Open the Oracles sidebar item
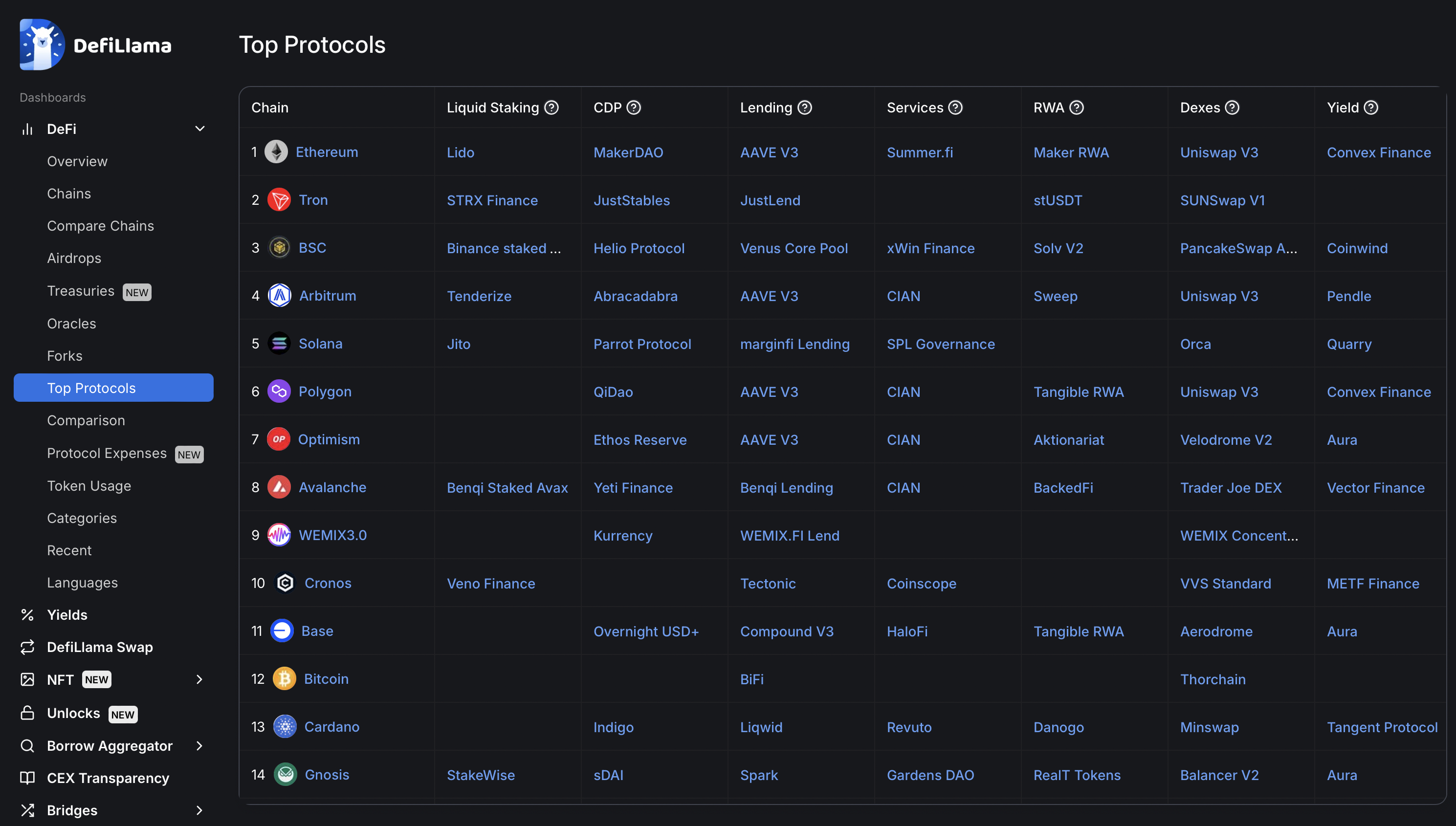 71,324
